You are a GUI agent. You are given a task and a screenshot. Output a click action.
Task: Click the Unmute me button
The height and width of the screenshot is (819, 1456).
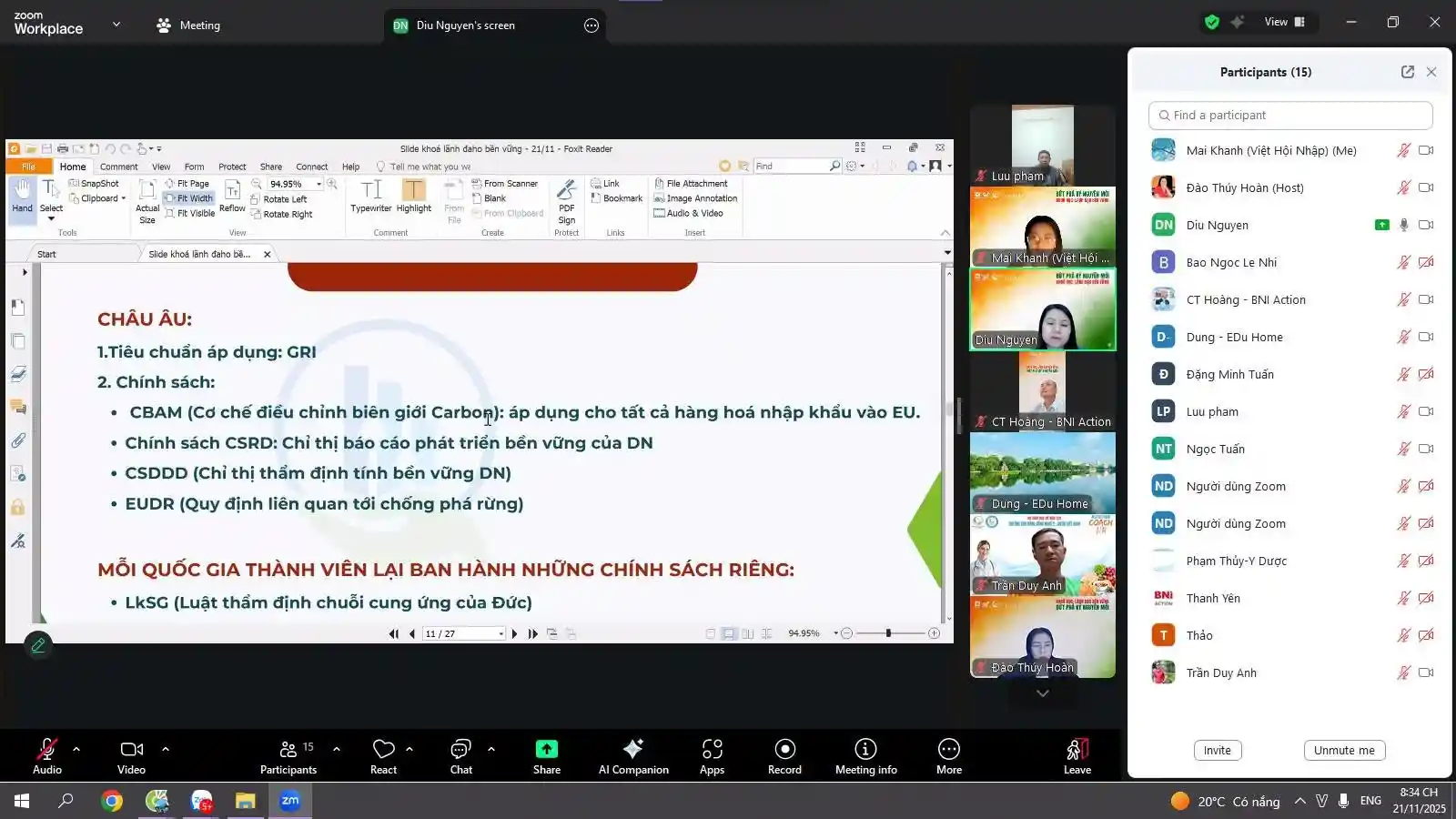point(1344,751)
